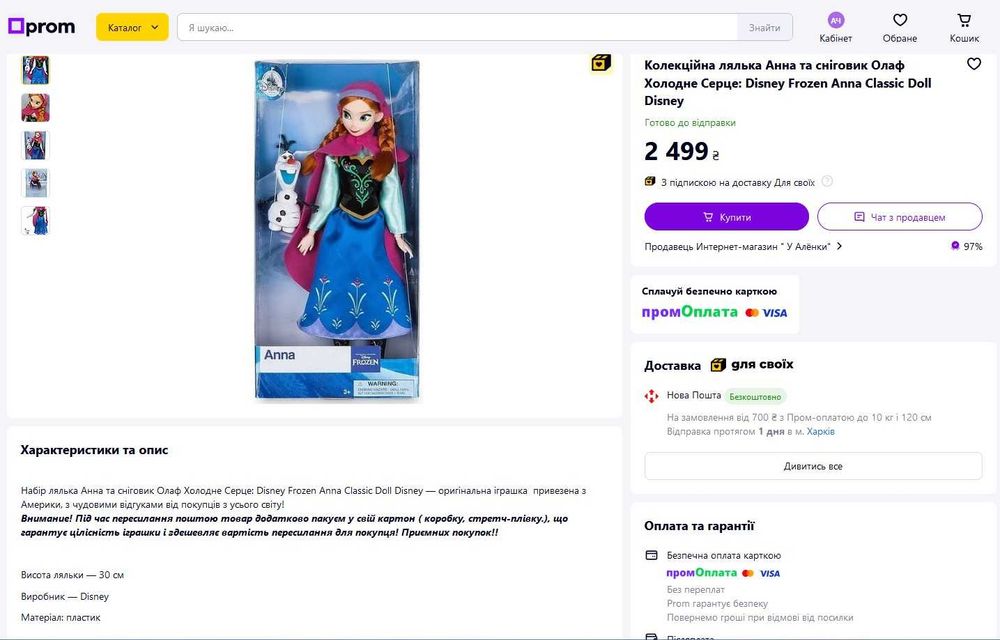Screen dimensions: 1000x640
Task: Open the seller page chevron next to У Алёнки
Action: tap(839, 246)
